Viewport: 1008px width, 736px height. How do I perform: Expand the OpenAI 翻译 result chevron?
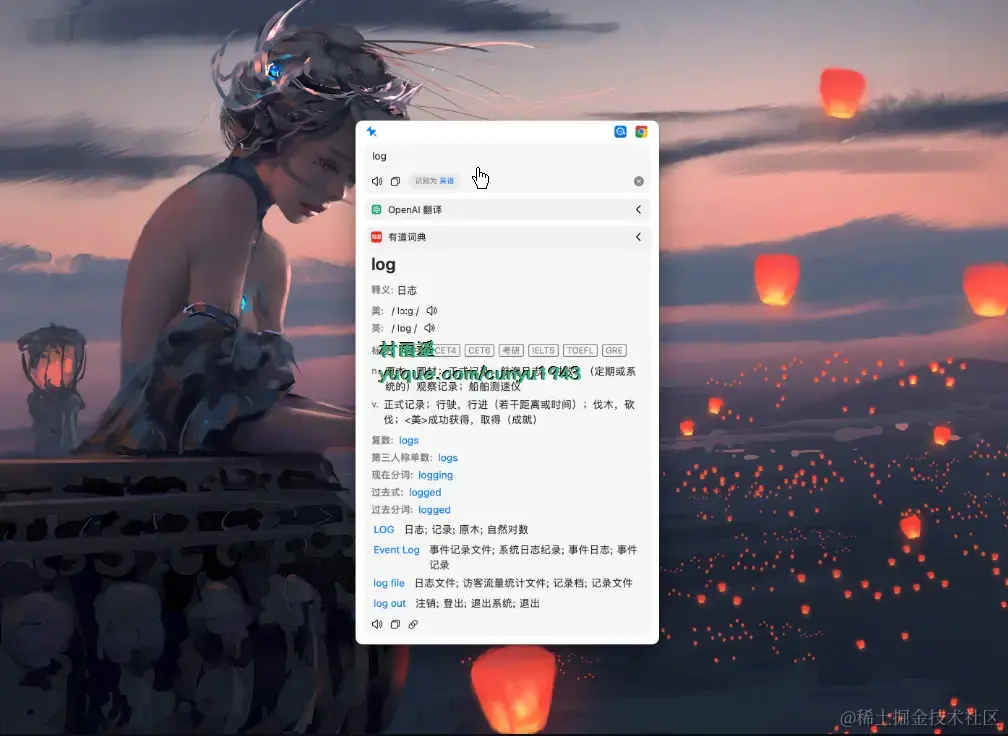point(638,210)
